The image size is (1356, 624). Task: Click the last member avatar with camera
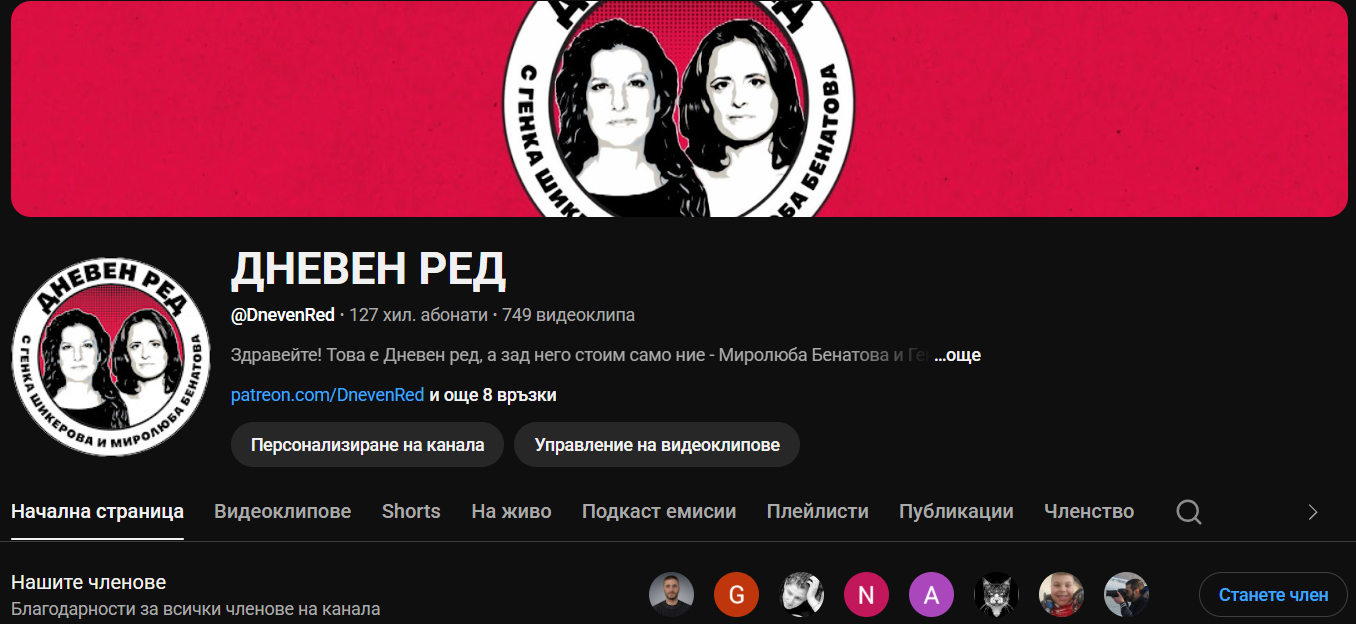coord(1126,595)
